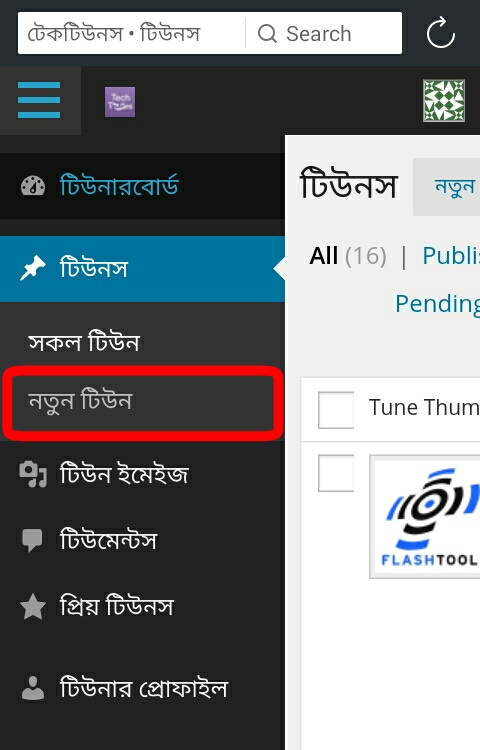Click the টিউনারবোর্ড dashboard gauge icon
Screen dimensions: 480x750
pyautogui.click(x=33, y=186)
